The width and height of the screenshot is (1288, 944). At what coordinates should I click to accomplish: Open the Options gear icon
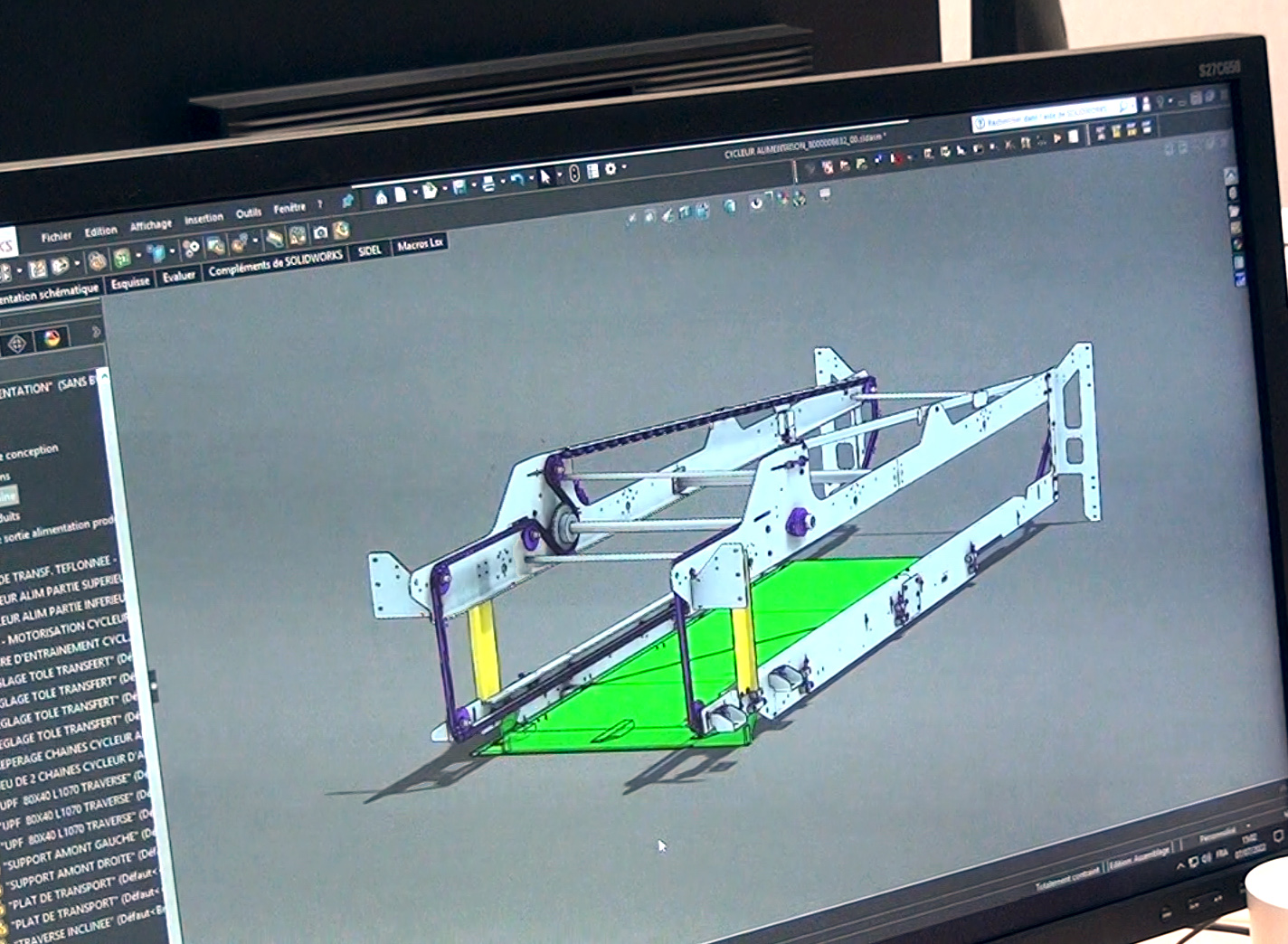tap(611, 169)
